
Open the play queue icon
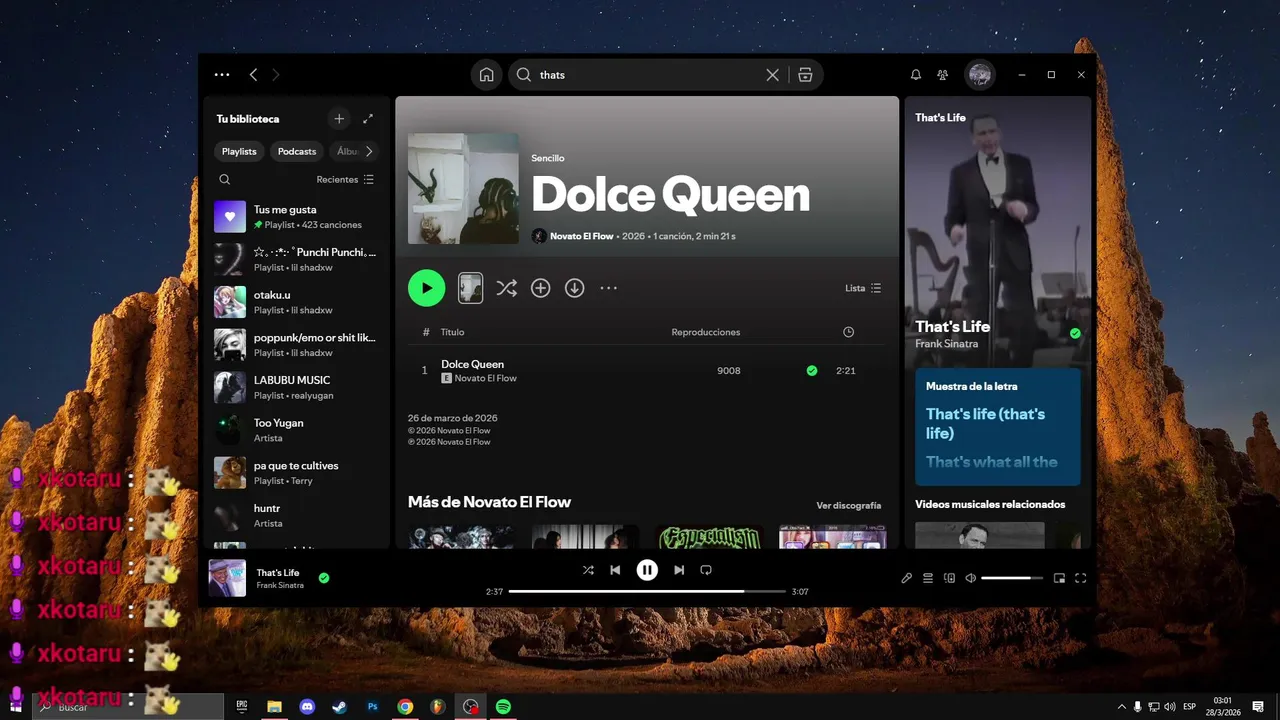tap(928, 578)
